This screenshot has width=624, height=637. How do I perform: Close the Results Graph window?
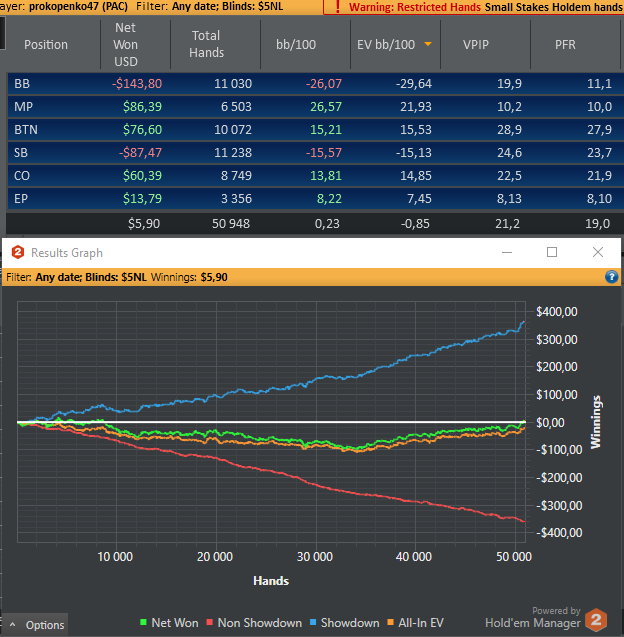(598, 252)
